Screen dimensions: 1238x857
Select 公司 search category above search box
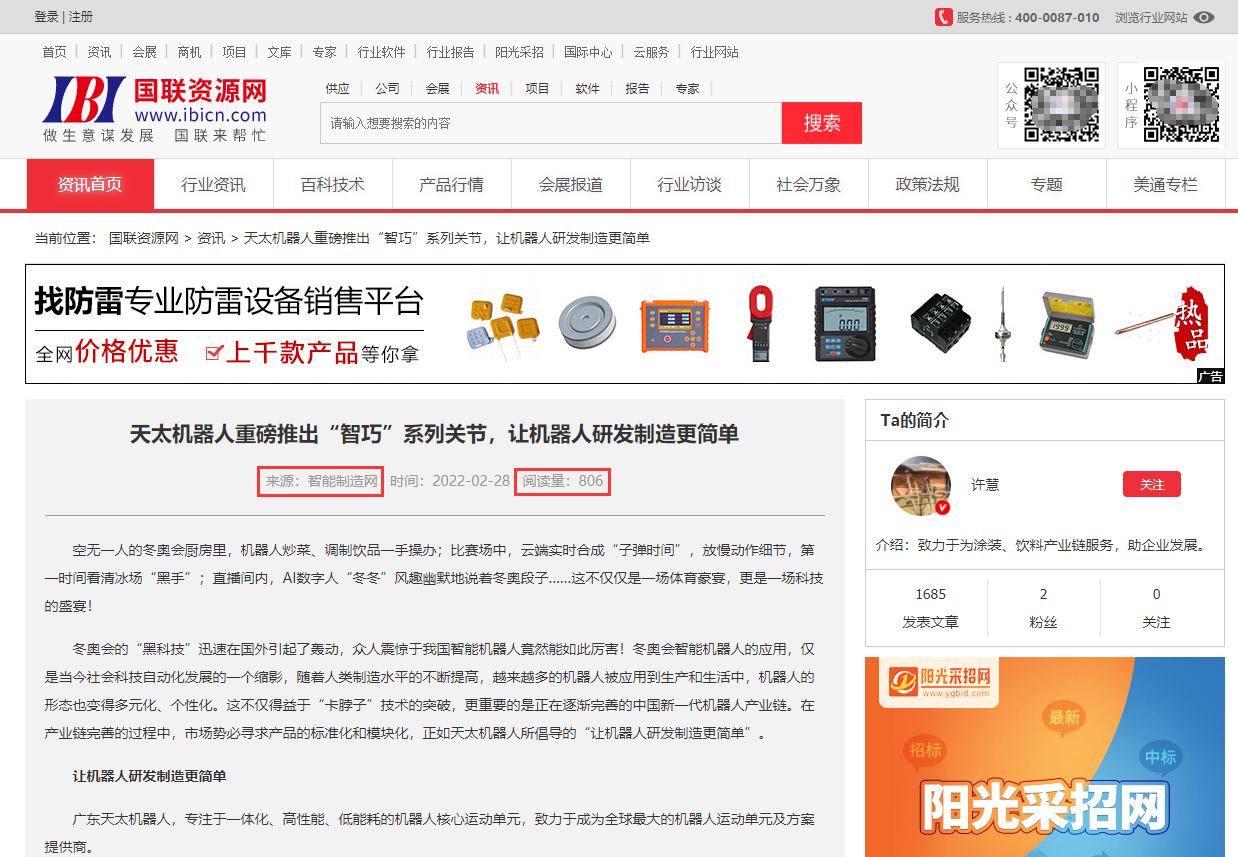pyautogui.click(x=387, y=88)
